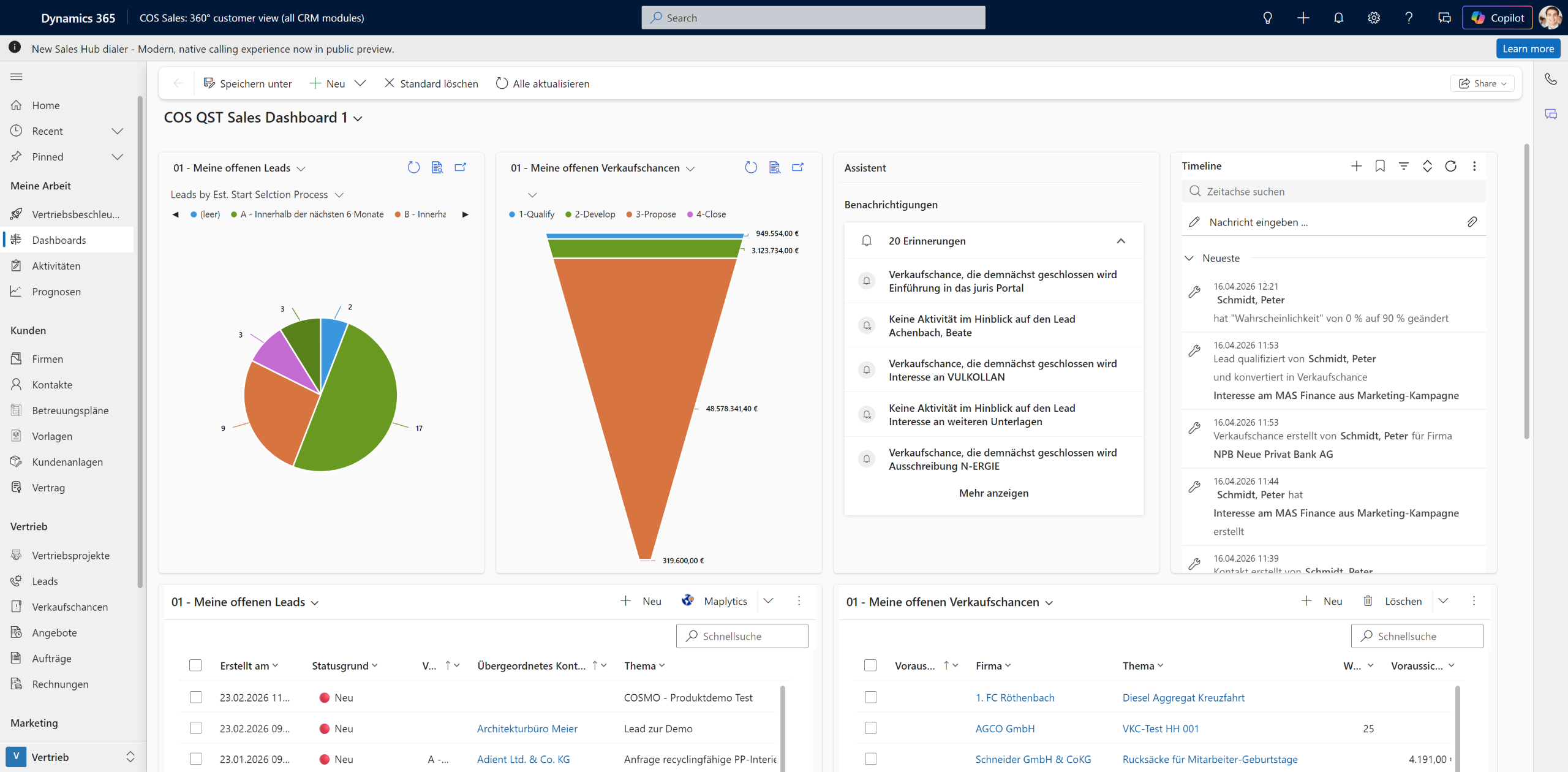Viewport: 1568px width, 772px height.
Task: Expand the Meine offenen Verkaufschancen chart
Action: tap(798, 167)
